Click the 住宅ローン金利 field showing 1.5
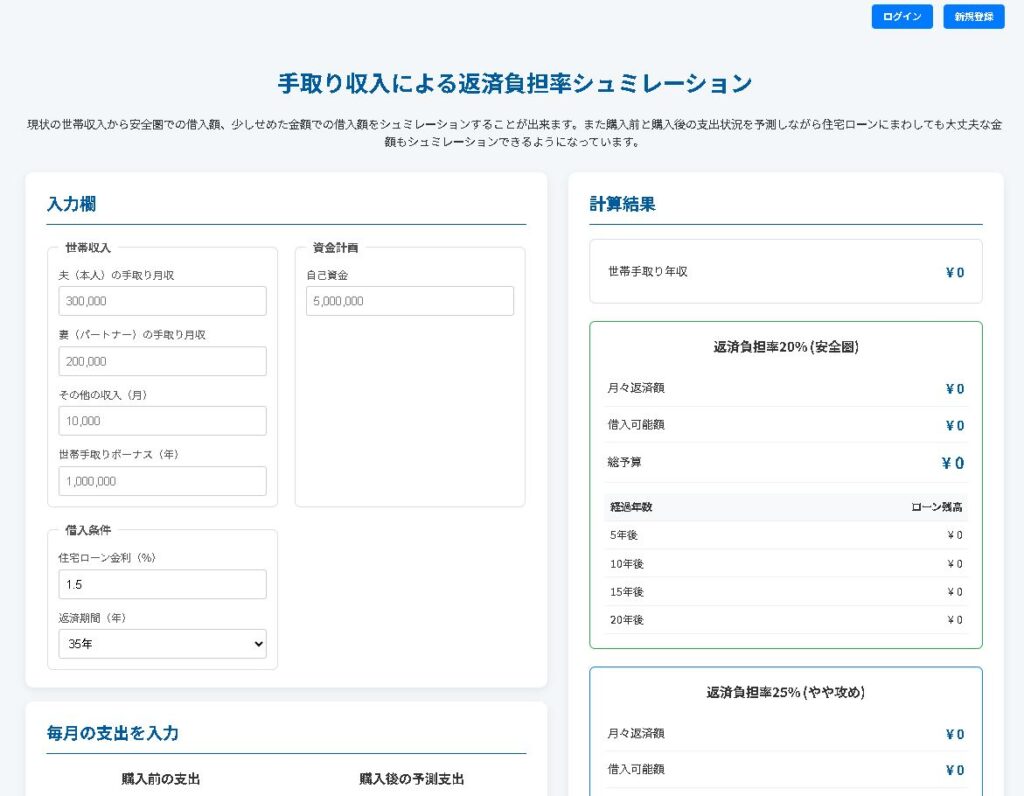Image resolution: width=1024 pixels, height=796 pixels. [162, 584]
